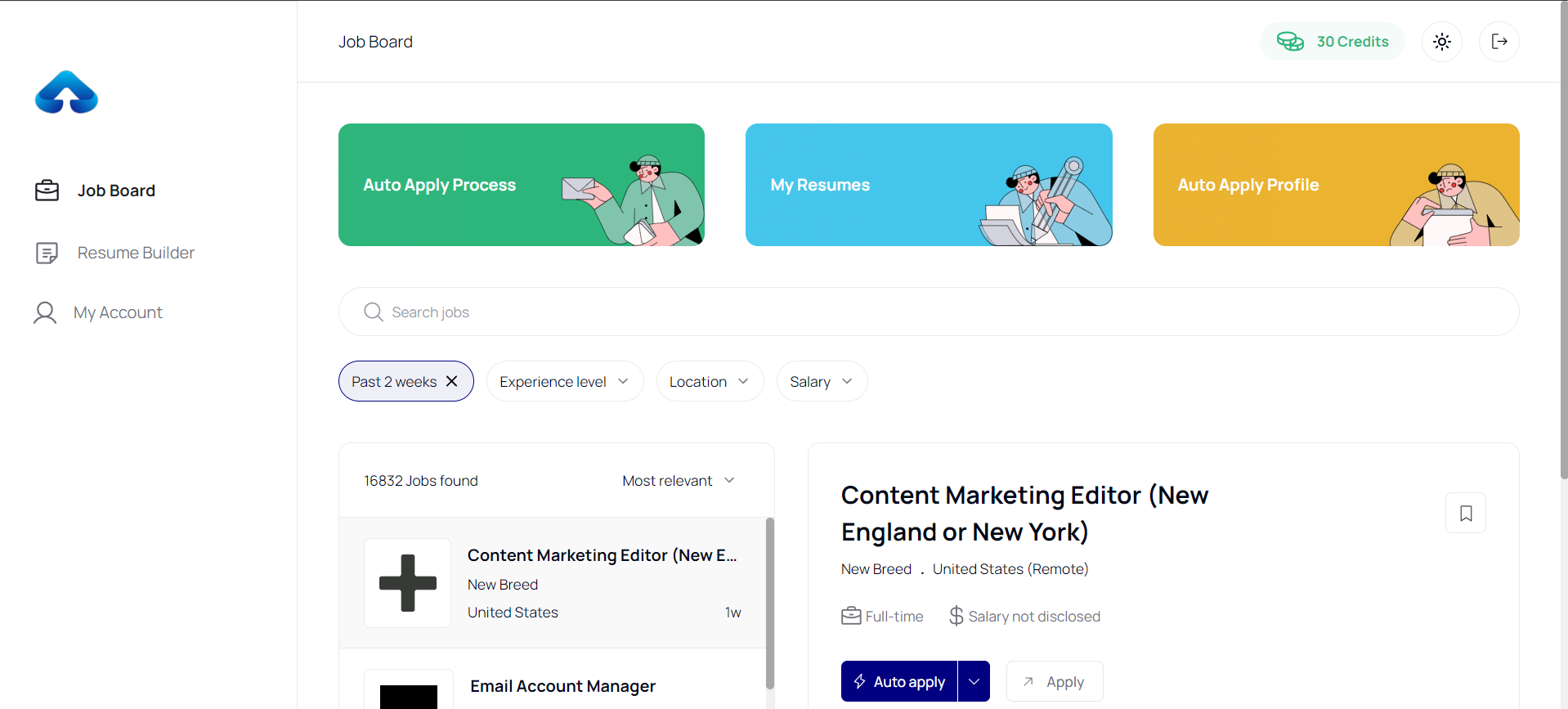
Task: Click the coins credits icon
Action: pos(1290,42)
